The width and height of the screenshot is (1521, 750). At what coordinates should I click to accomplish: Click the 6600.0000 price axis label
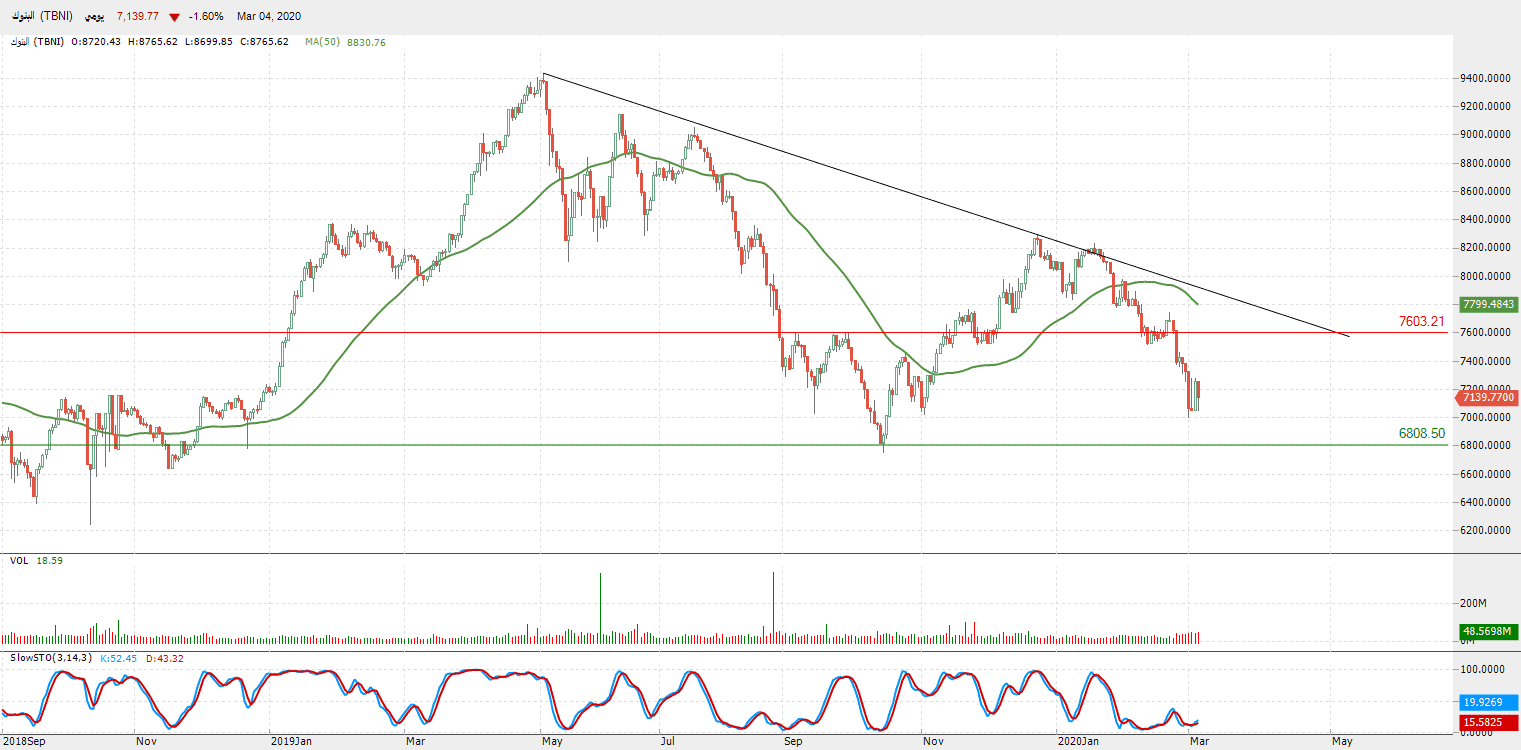pos(1485,474)
